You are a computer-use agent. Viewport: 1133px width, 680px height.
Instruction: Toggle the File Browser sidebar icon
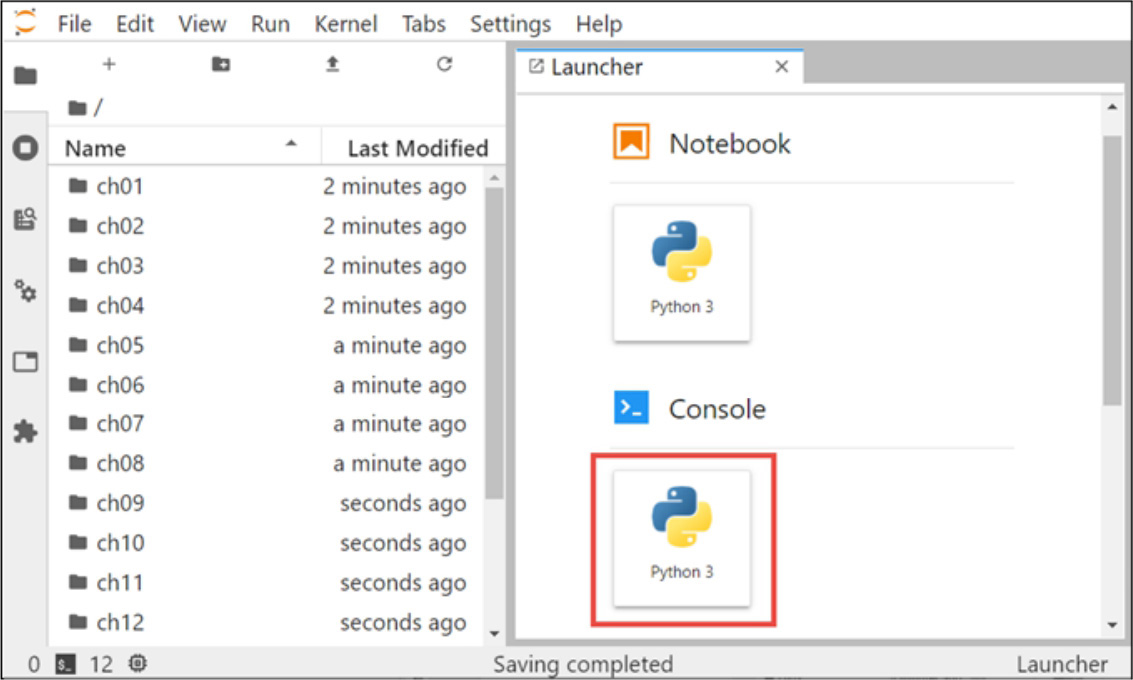tap(25, 76)
